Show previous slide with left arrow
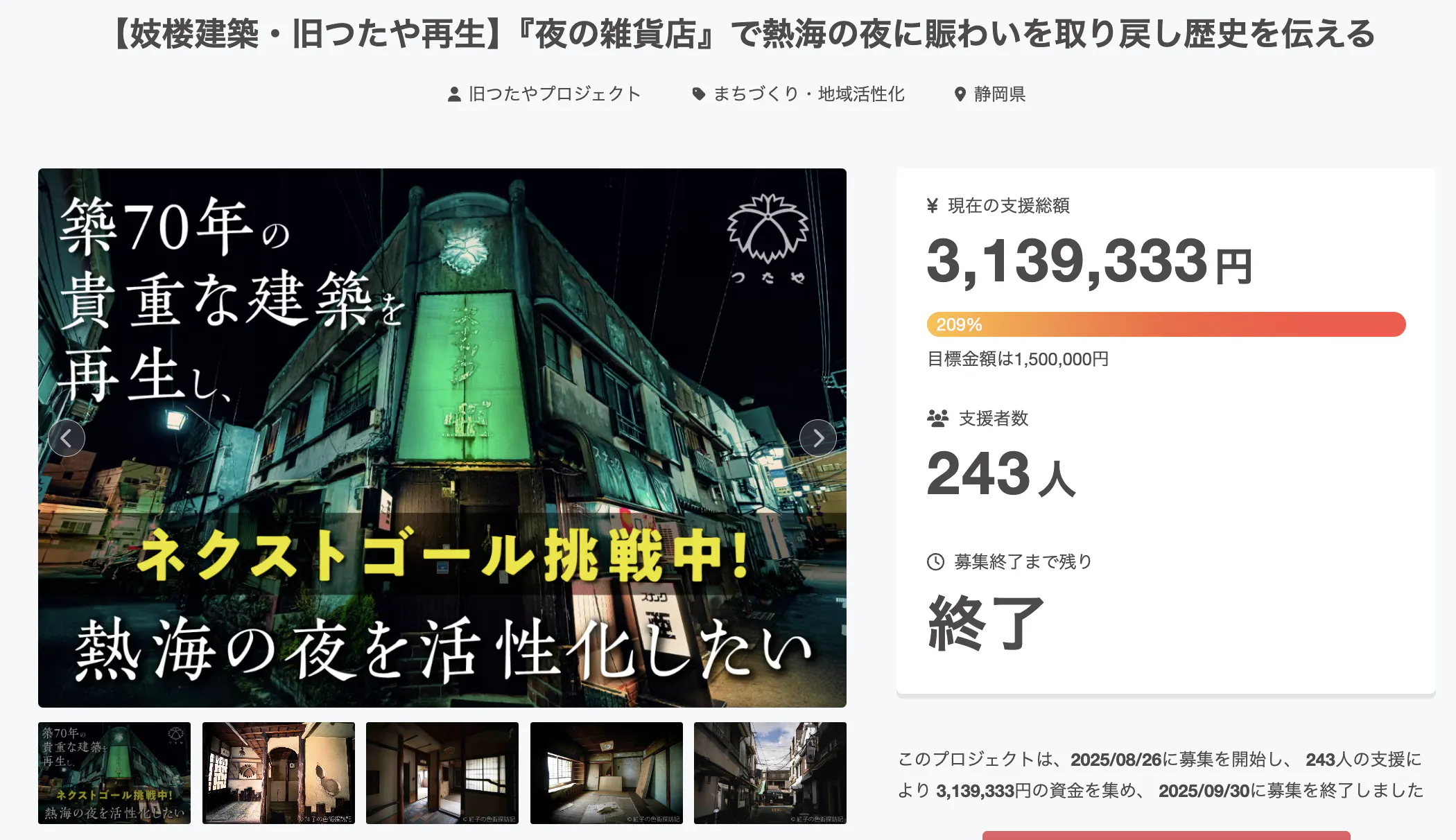 coord(67,438)
